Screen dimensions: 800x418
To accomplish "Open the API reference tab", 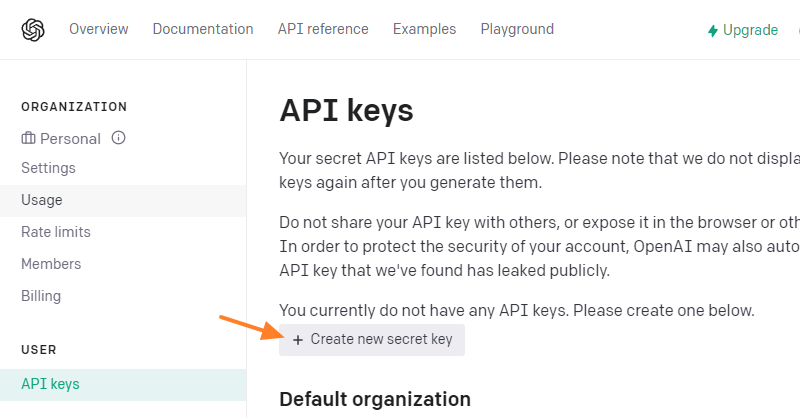I will [323, 30].
